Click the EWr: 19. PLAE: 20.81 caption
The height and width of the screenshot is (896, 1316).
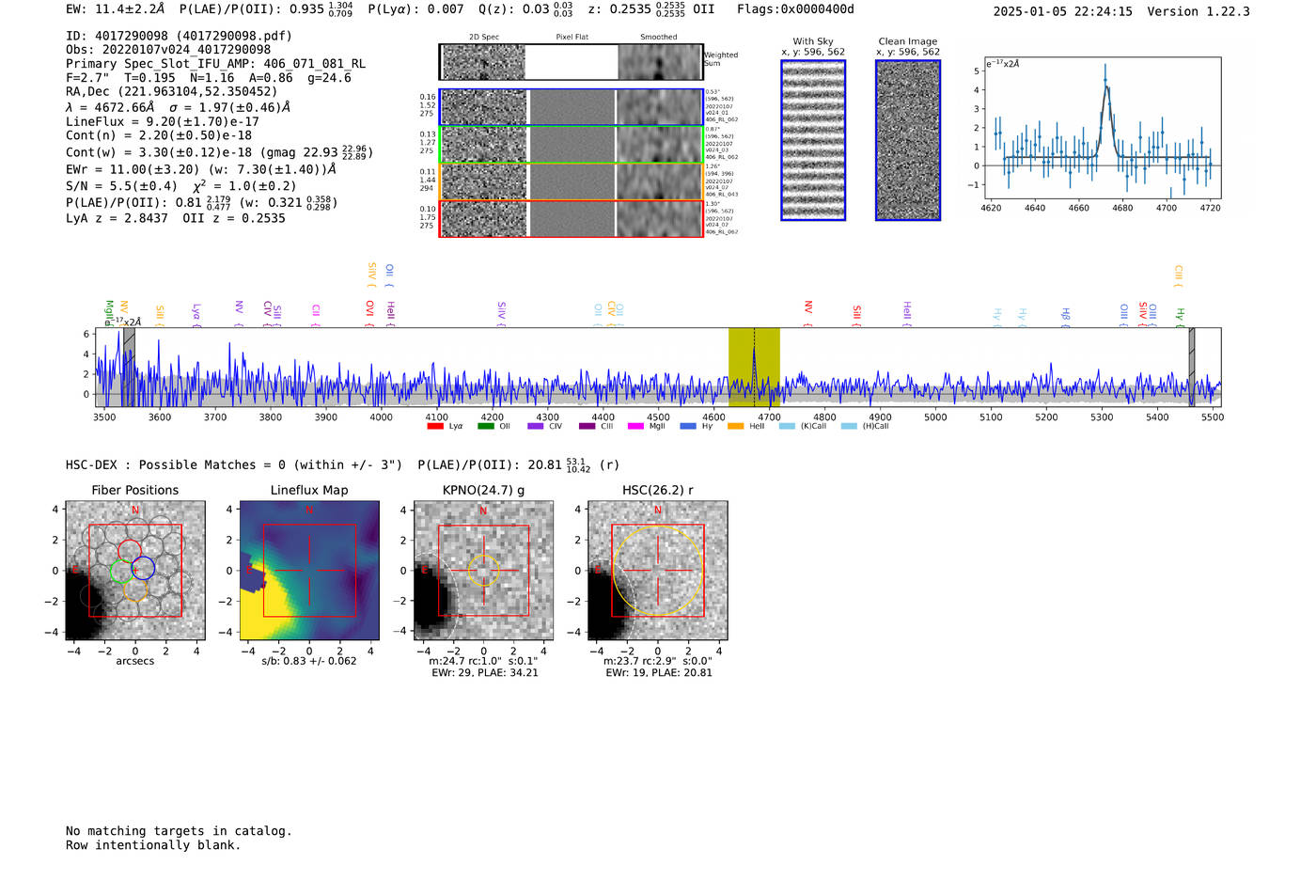click(x=659, y=673)
